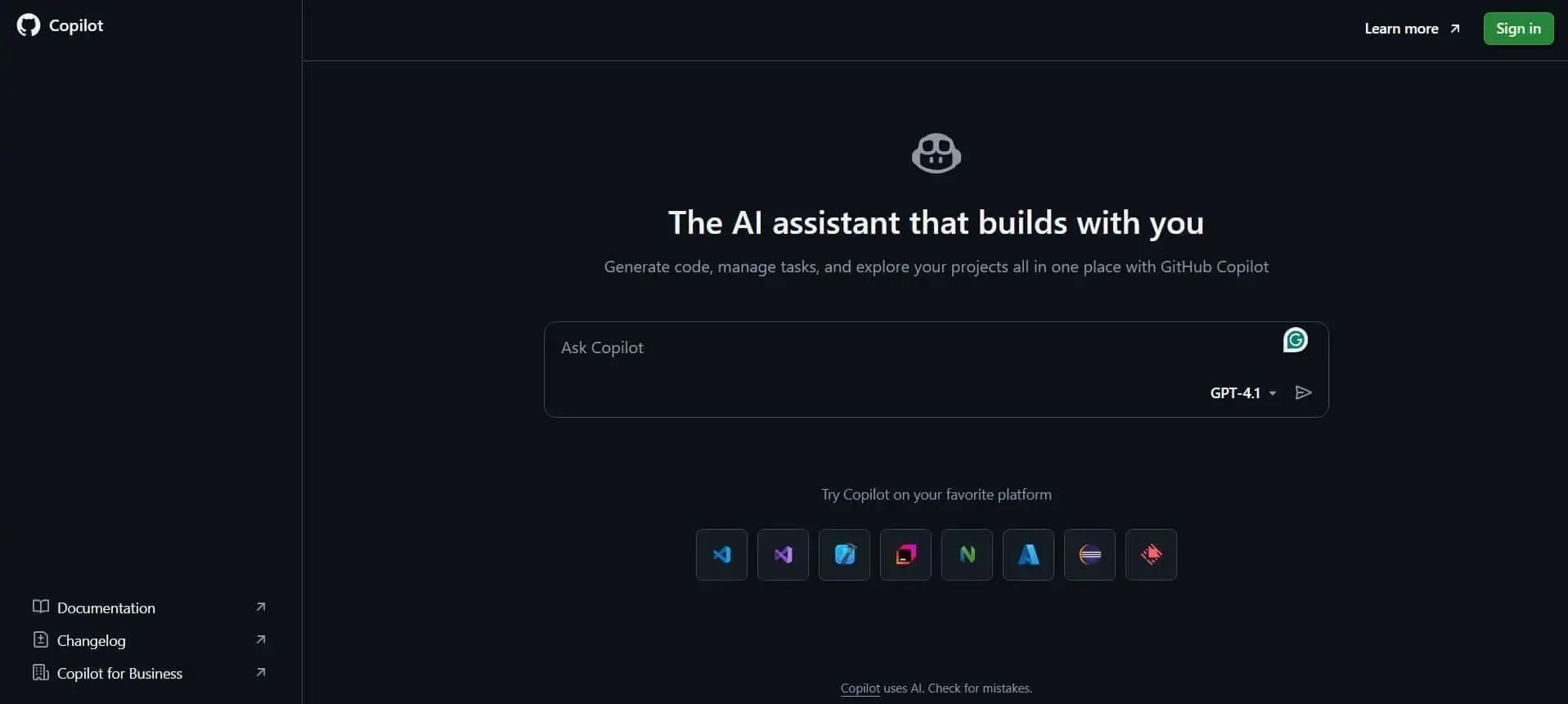The width and height of the screenshot is (1568, 704).
Task: Click the underlined Copilot footer link
Action: (860, 688)
